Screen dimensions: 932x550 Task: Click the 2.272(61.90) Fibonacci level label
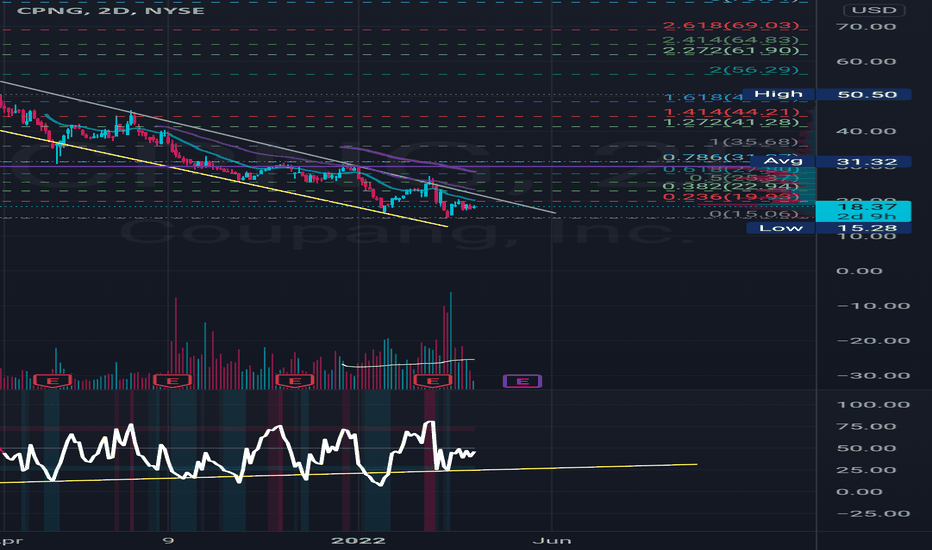click(731, 51)
